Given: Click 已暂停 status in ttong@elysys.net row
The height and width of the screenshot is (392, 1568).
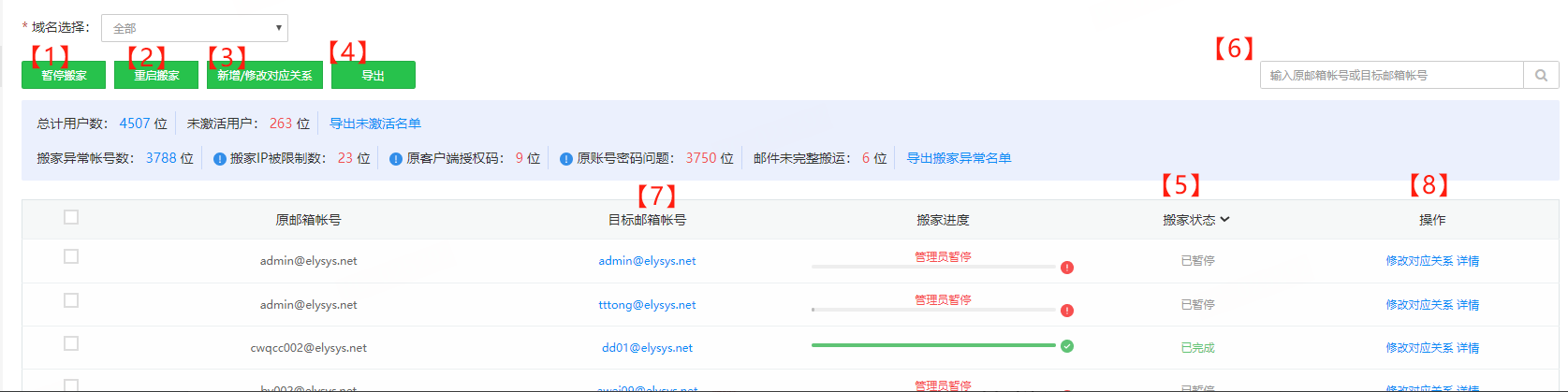Looking at the screenshot, I should point(1197,305).
